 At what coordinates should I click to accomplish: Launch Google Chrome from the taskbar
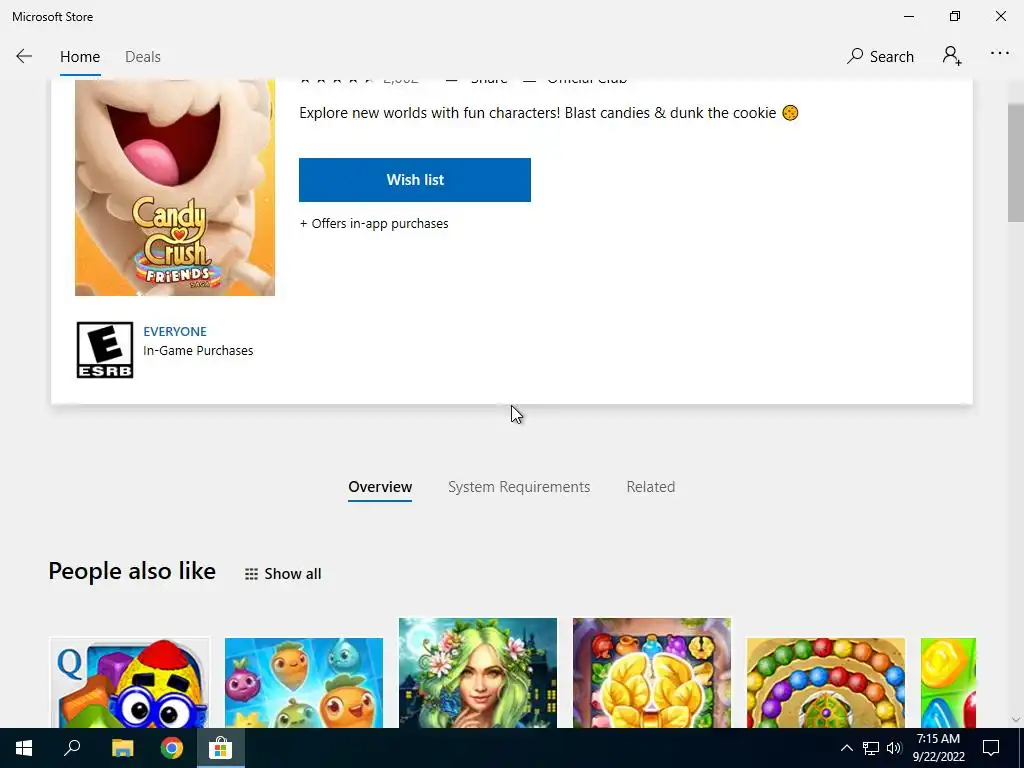pyautogui.click(x=172, y=748)
